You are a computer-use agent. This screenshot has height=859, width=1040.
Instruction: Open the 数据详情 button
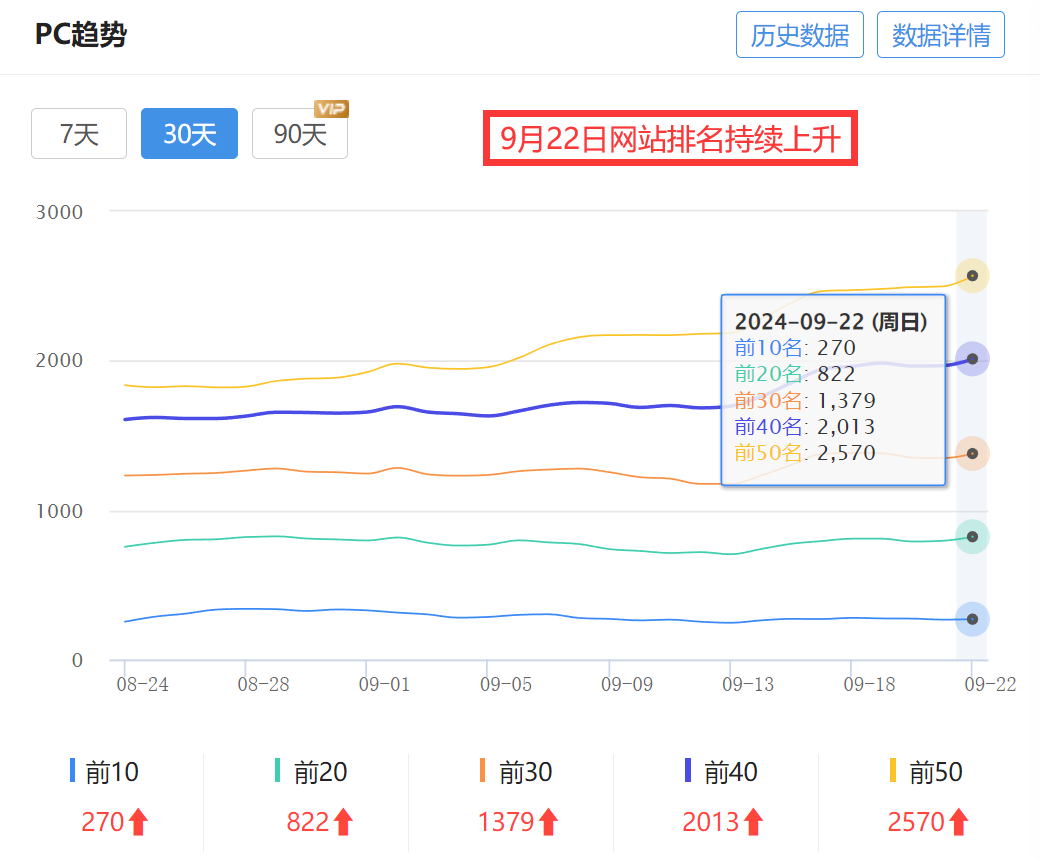[x=940, y=36]
